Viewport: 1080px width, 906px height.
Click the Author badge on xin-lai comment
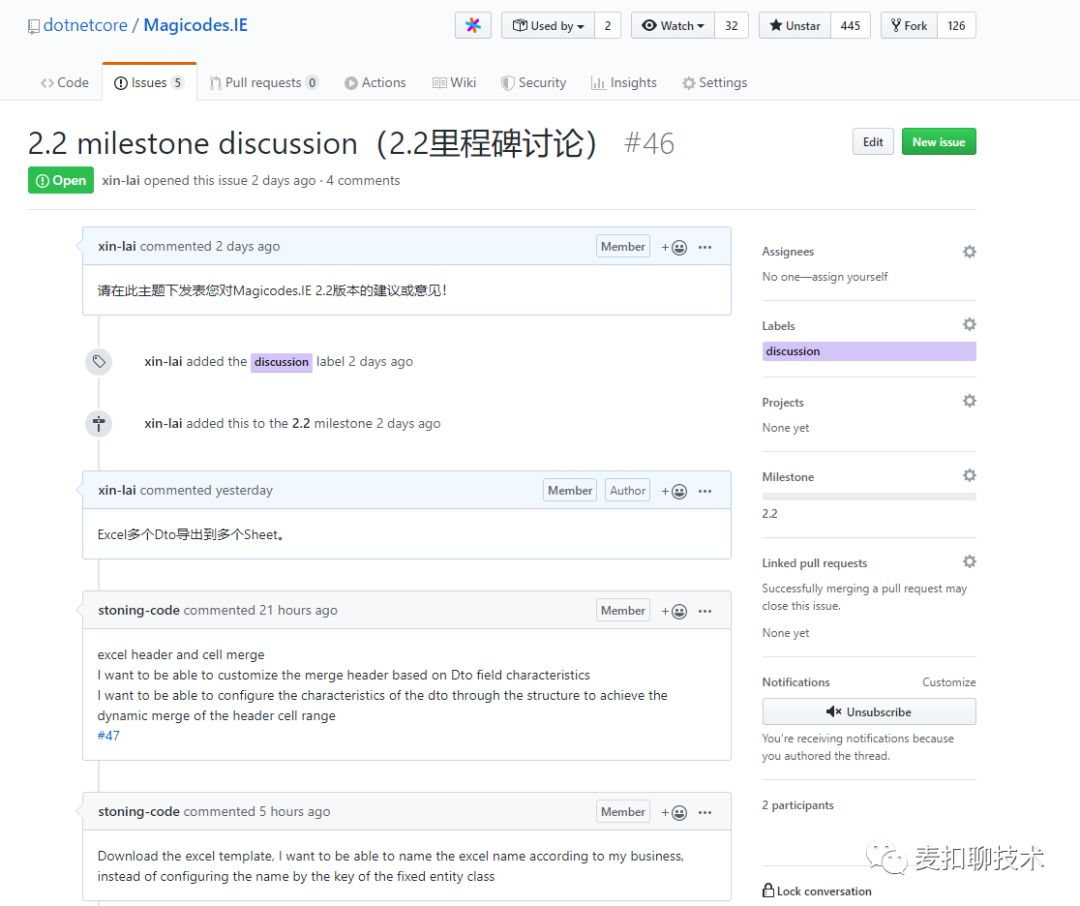coord(627,491)
